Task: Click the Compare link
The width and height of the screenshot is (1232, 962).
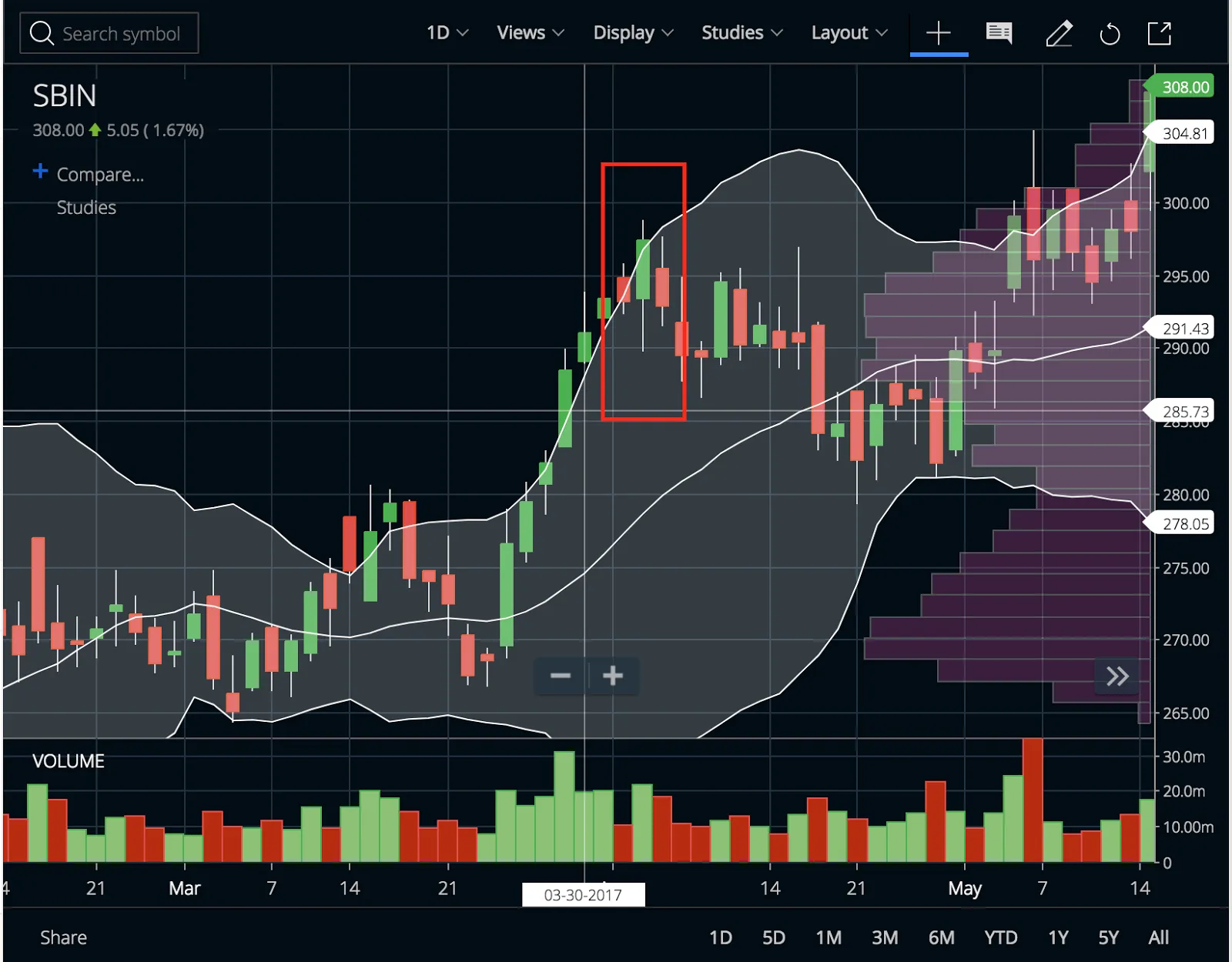Action: click(100, 174)
